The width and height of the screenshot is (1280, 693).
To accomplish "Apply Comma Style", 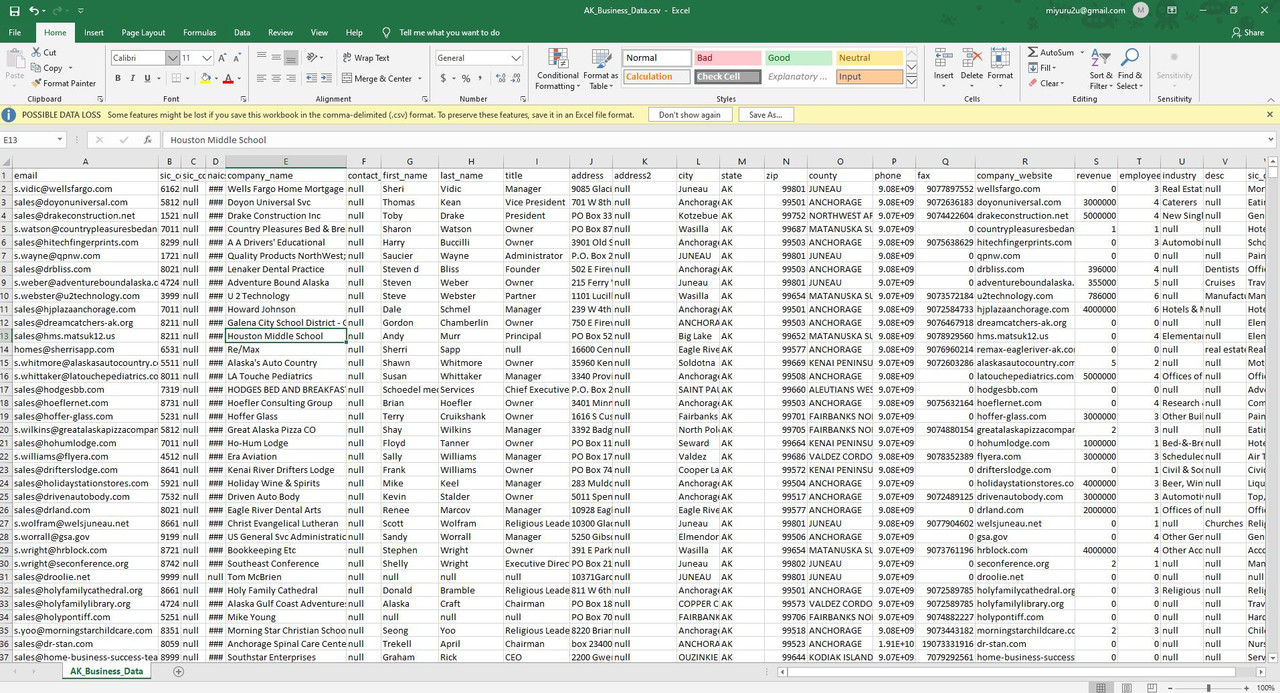I will 481,78.
